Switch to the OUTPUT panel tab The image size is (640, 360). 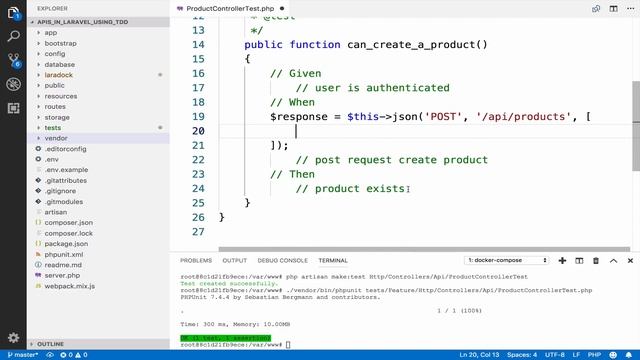235,260
